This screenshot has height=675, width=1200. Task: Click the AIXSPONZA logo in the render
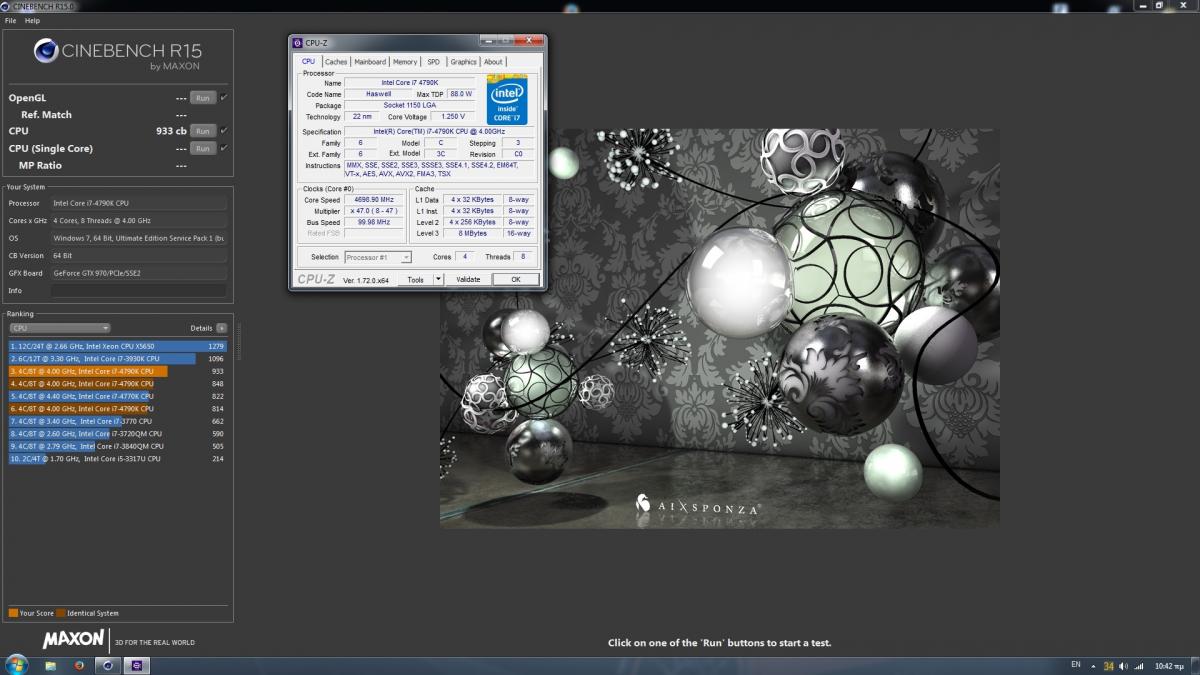coord(698,505)
